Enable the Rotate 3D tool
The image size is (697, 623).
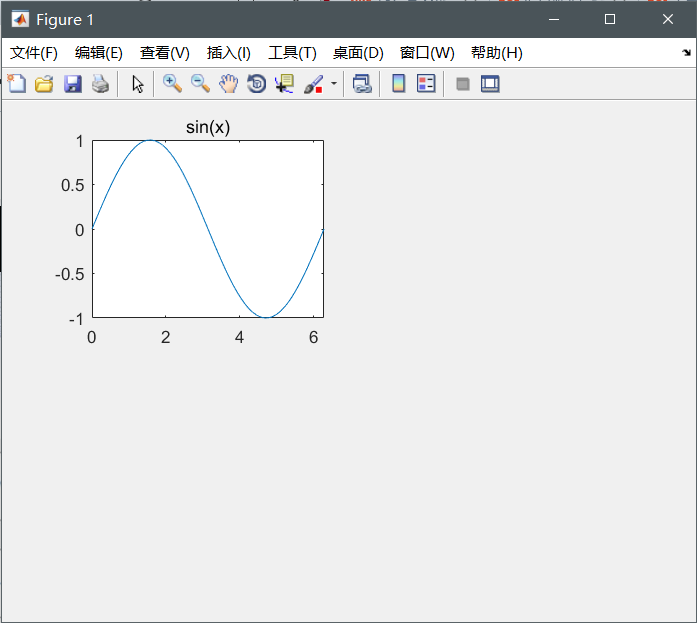click(256, 84)
